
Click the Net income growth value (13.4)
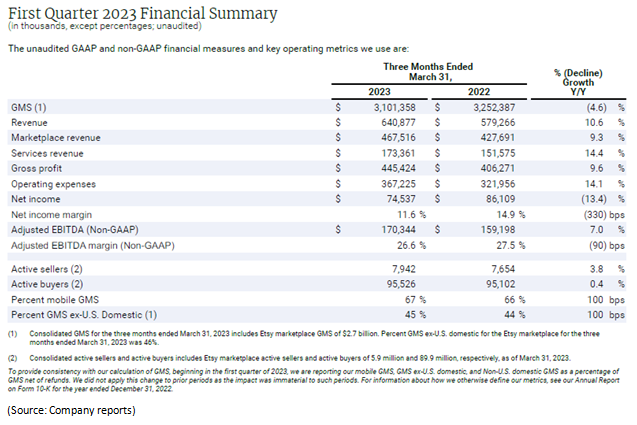(x=589, y=201)
